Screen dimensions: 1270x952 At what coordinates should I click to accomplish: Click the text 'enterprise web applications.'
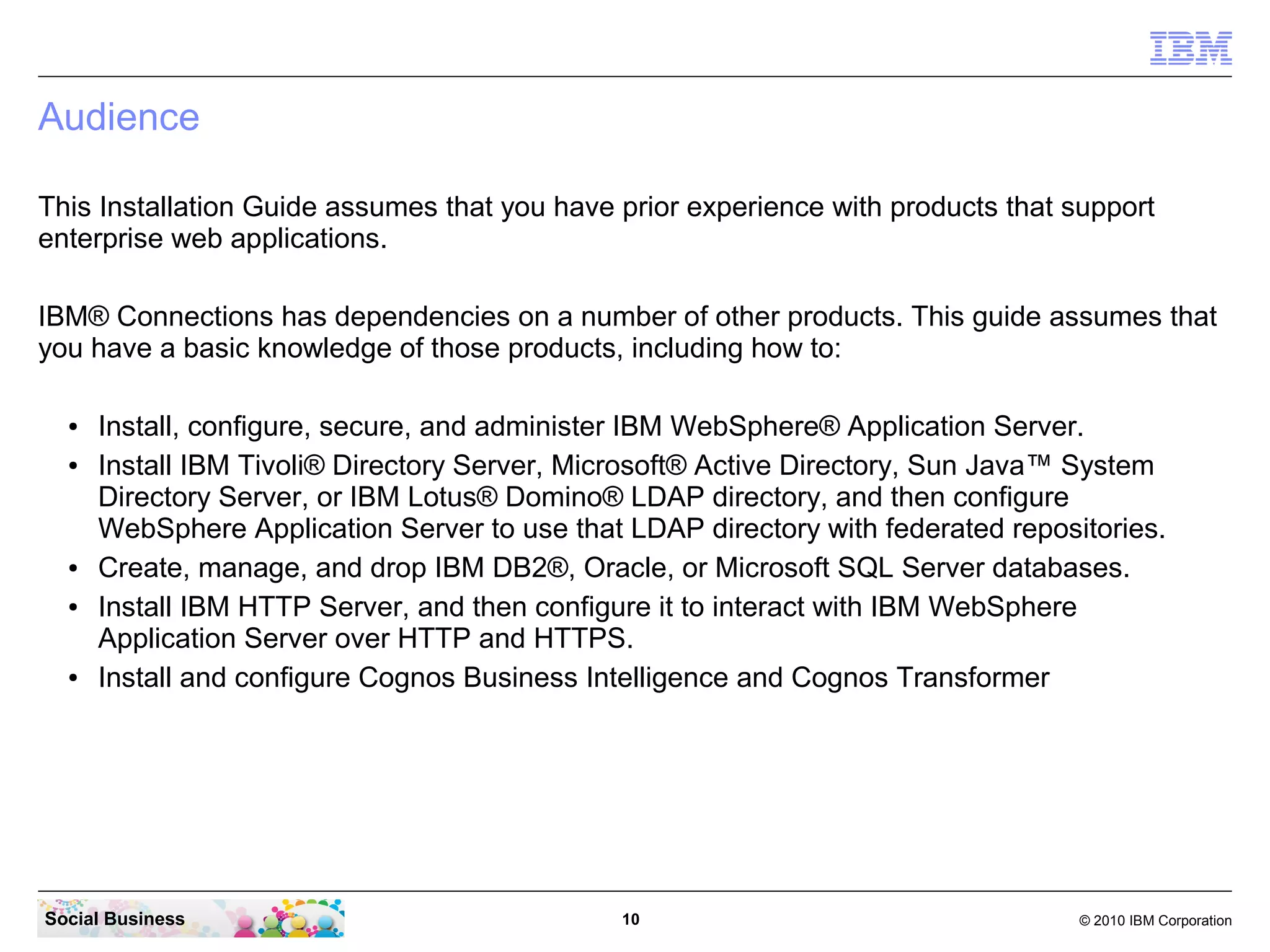click(213, 239)
